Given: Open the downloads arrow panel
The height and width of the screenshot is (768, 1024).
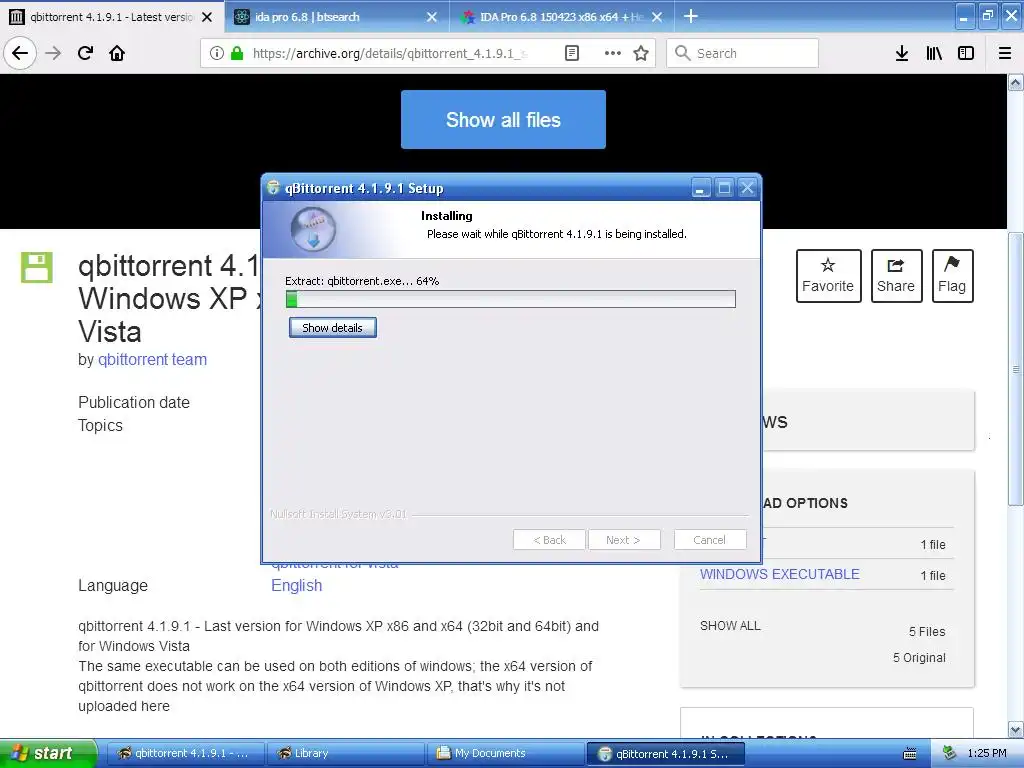Looking at the screenshot, I should [901, 53].
